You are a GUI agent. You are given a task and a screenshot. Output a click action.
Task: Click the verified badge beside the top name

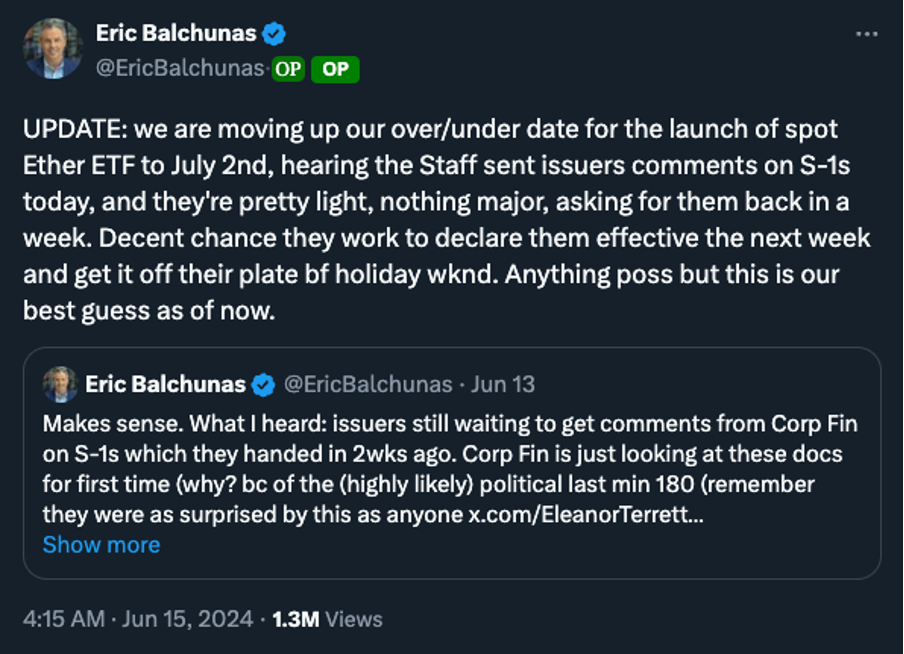pos(274,34)
